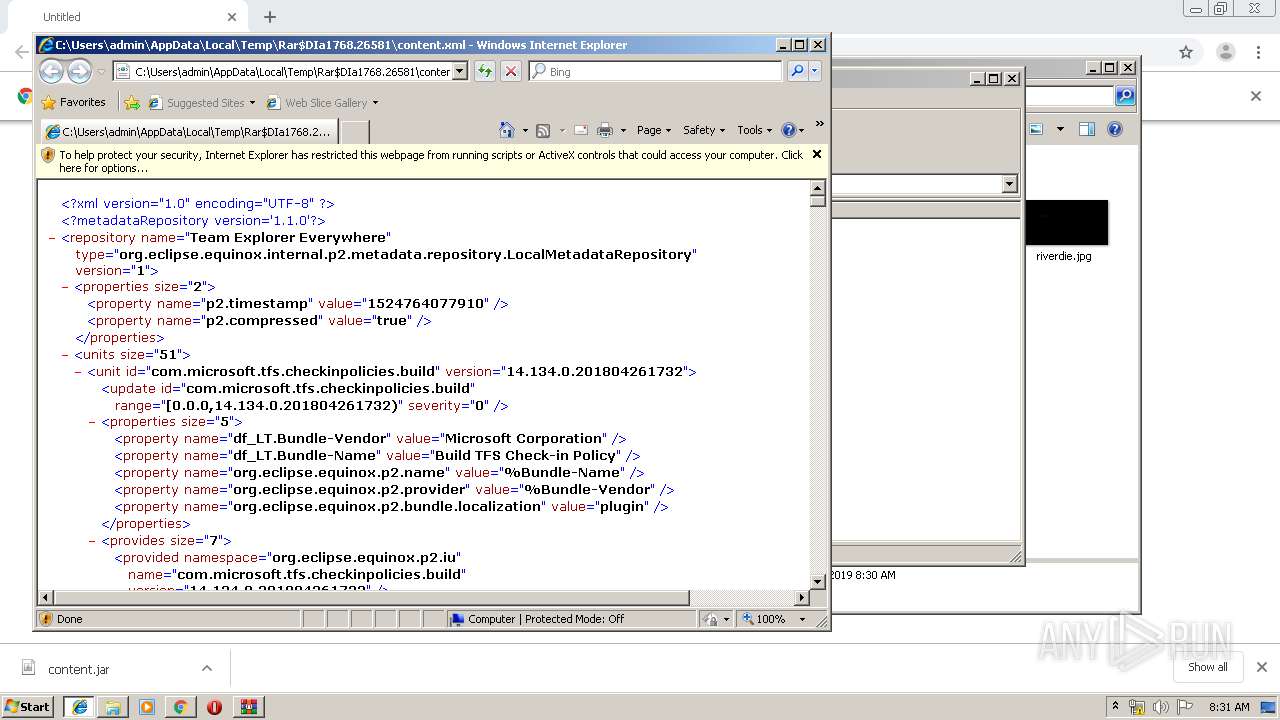Open search provider dropdown arrow
Screen dimensions: 1280x720
815,71
